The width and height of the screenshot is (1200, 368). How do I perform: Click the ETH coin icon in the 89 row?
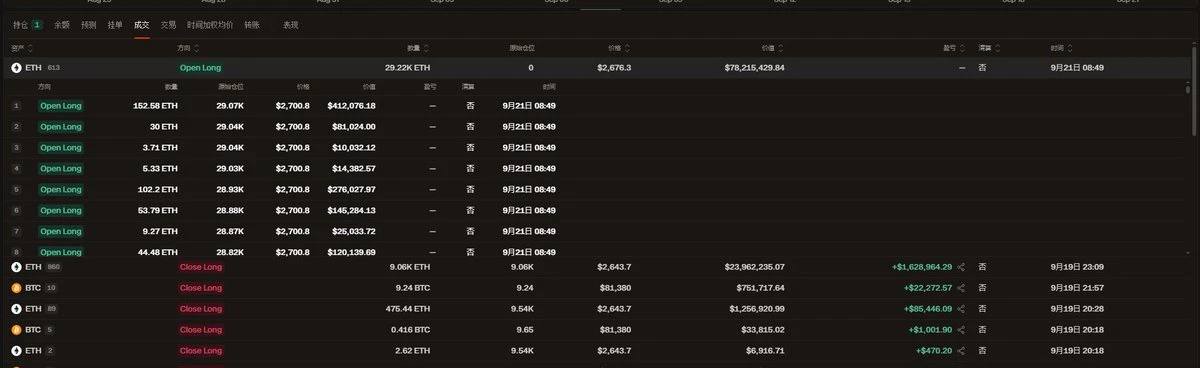(16, 309)
